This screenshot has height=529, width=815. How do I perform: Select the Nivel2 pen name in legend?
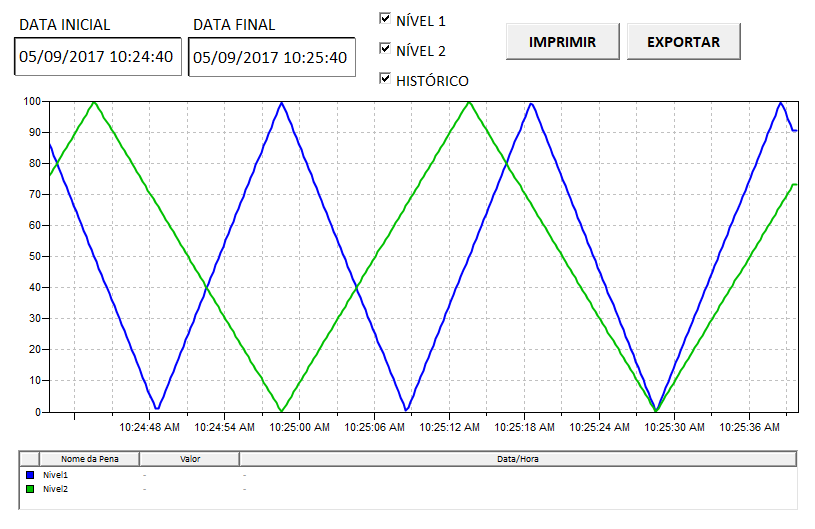(x=55, y=489)
